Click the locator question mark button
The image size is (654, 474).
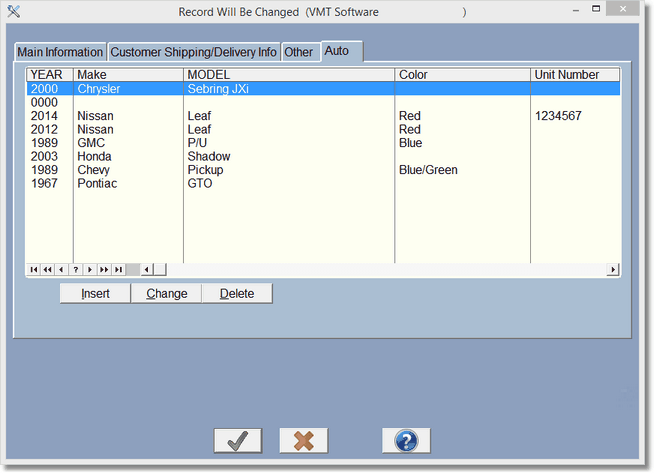[75, 270]
